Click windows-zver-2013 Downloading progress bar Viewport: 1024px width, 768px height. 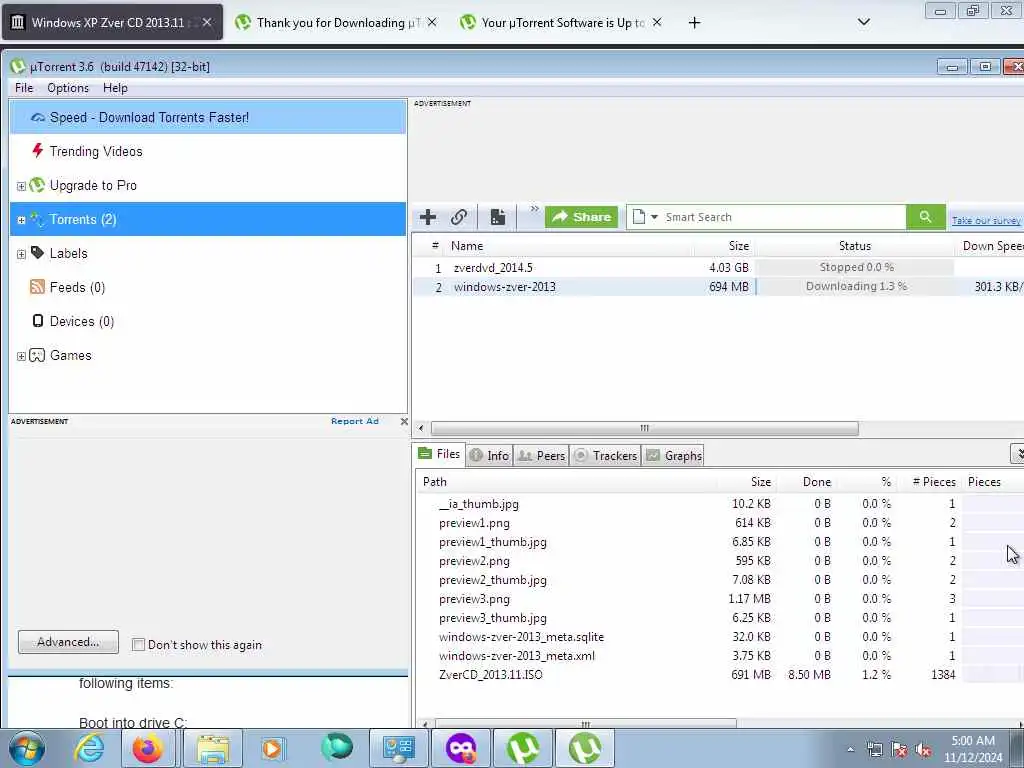[x=856, y=286]
